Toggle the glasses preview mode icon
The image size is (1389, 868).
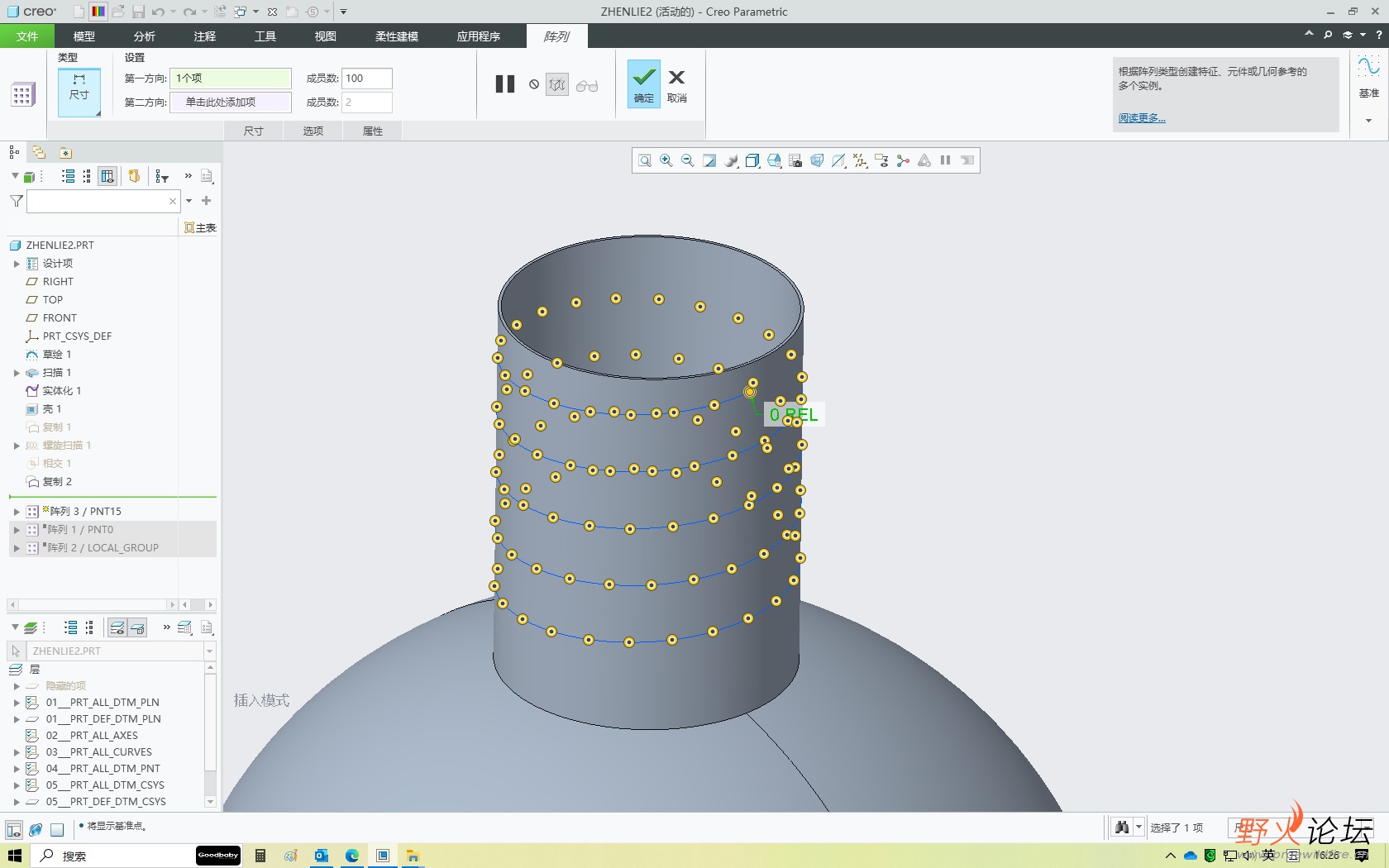click(587, 85)
